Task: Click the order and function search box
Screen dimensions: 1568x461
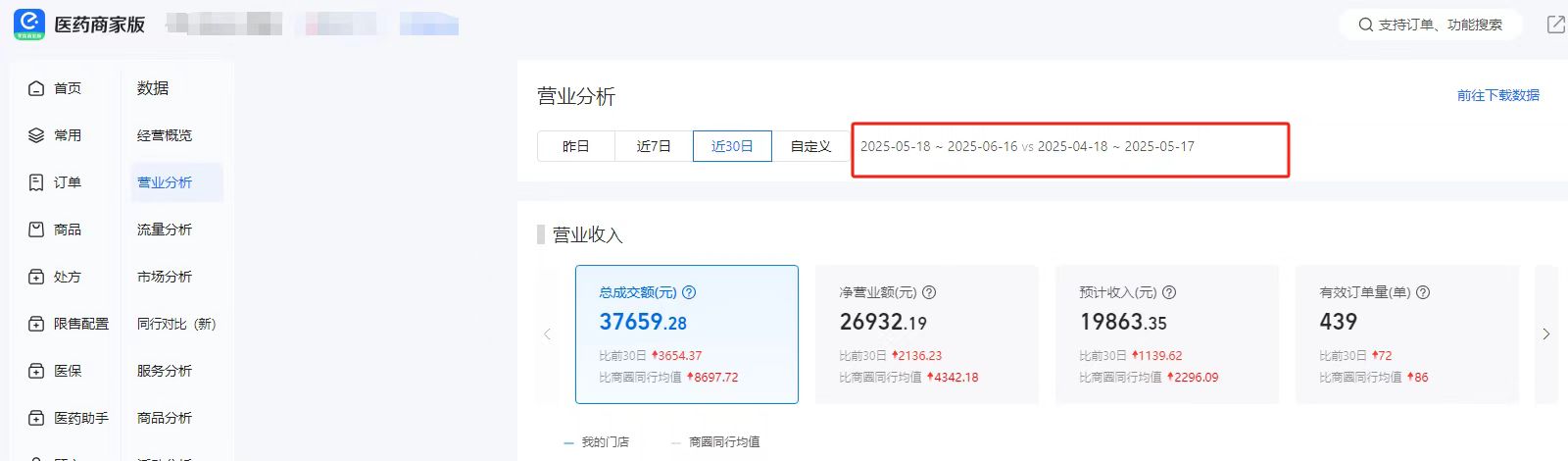Action: 1431,25
